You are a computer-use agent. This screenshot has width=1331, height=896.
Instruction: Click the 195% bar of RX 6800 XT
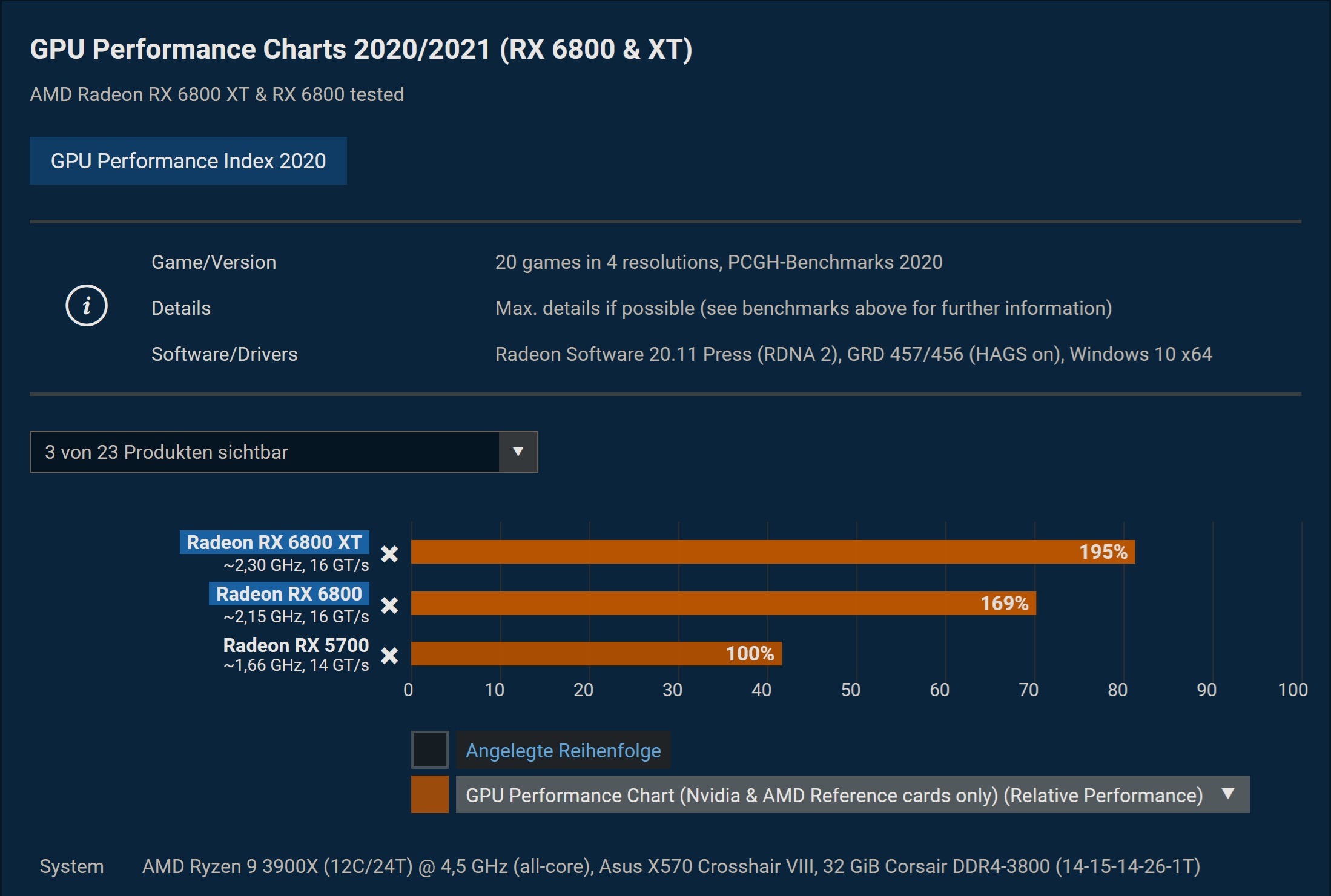773,552
